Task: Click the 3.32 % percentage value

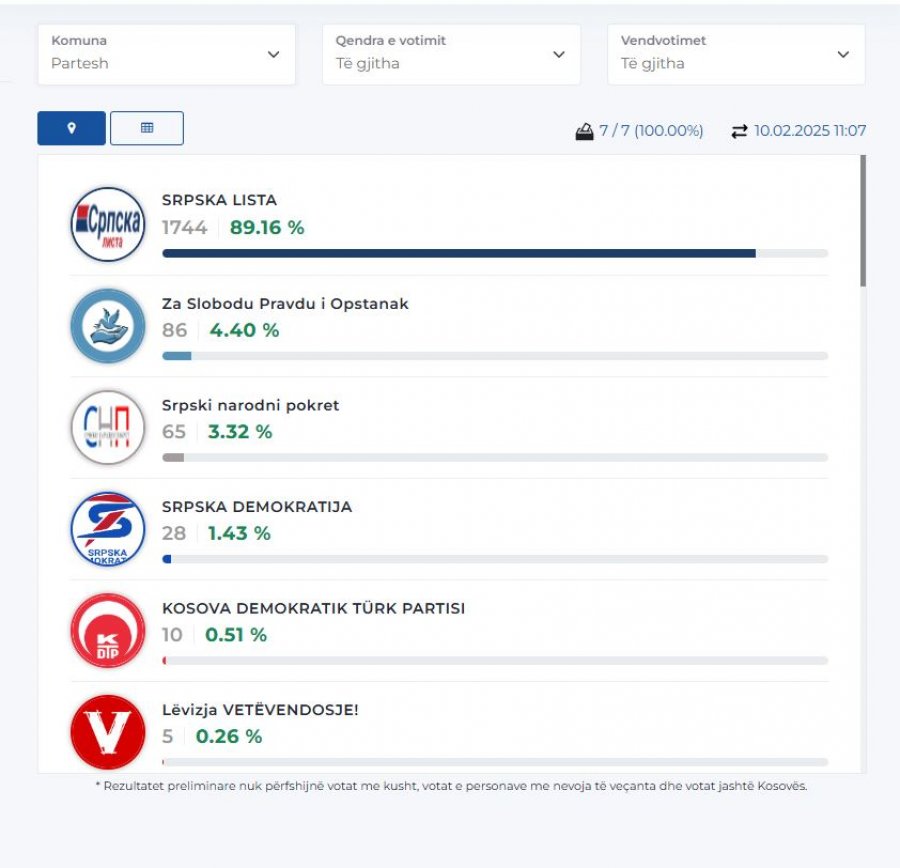Action: point(240,432)
